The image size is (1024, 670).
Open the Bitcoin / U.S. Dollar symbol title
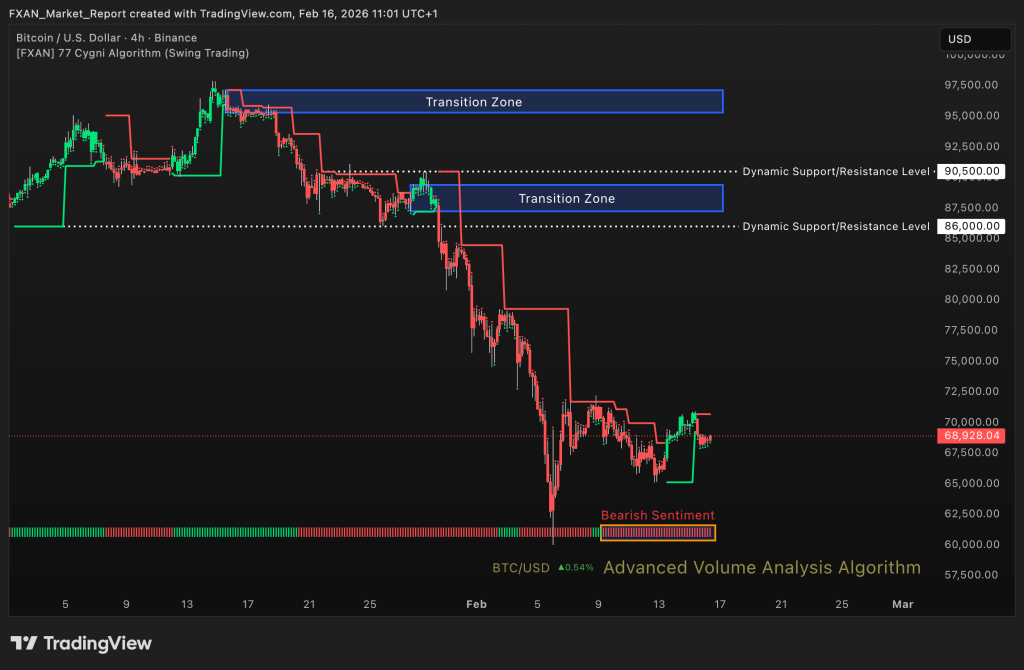click(x=106, y=38)
